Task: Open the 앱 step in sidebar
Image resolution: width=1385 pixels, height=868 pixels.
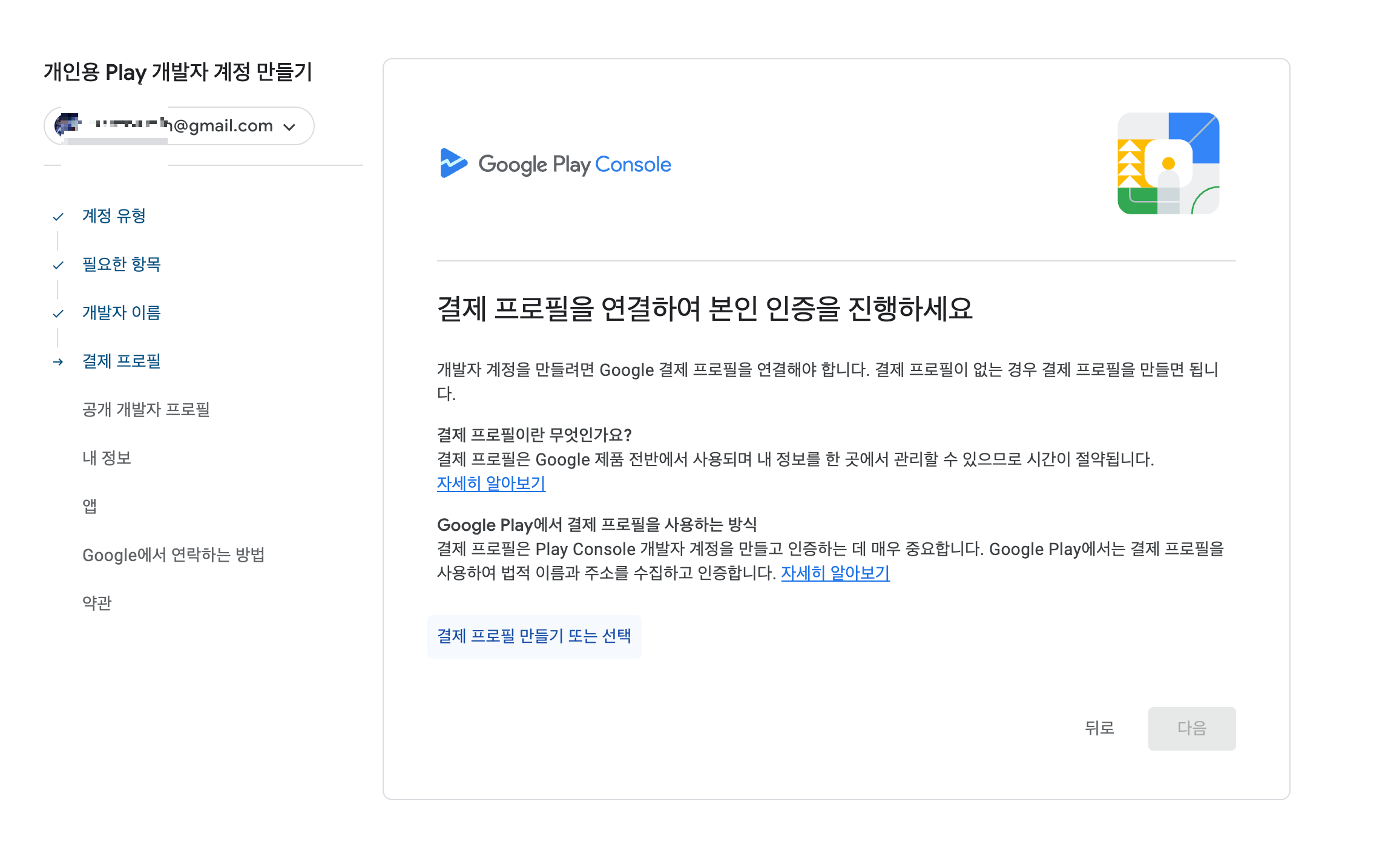Action: [x=90, y=506]
